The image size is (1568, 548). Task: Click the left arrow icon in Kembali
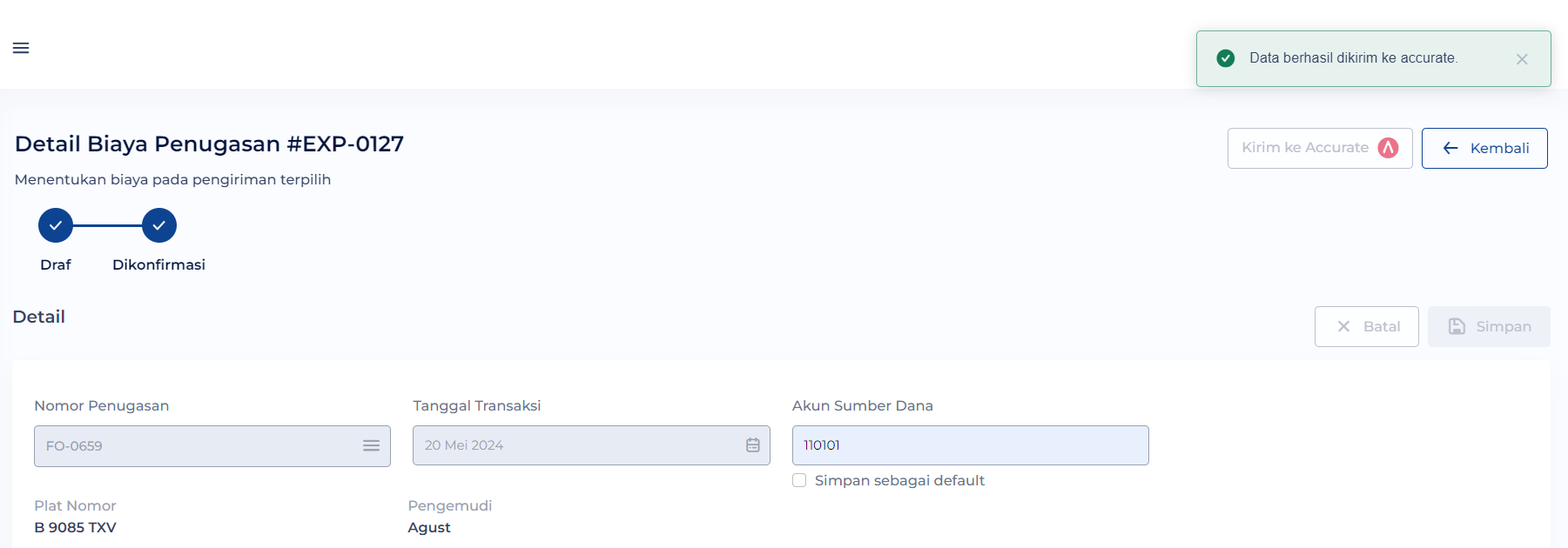click(x=1450, y=148)
